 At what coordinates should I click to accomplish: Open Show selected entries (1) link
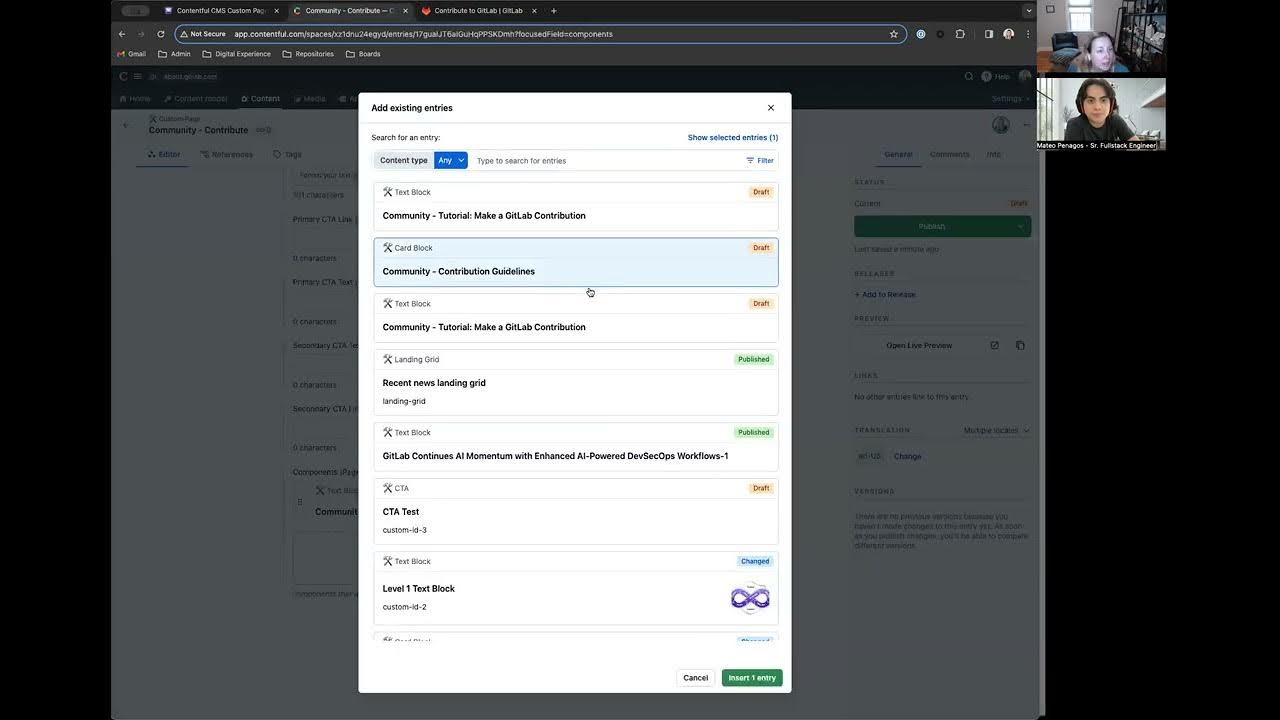(x=733, y=138)
